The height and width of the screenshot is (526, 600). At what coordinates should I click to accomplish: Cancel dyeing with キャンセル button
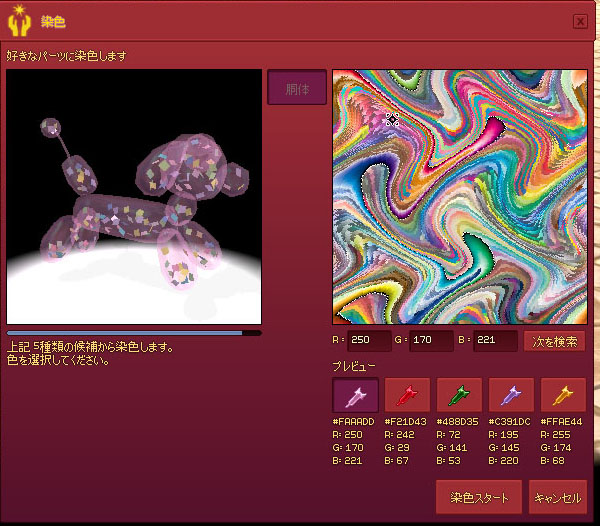558,497
